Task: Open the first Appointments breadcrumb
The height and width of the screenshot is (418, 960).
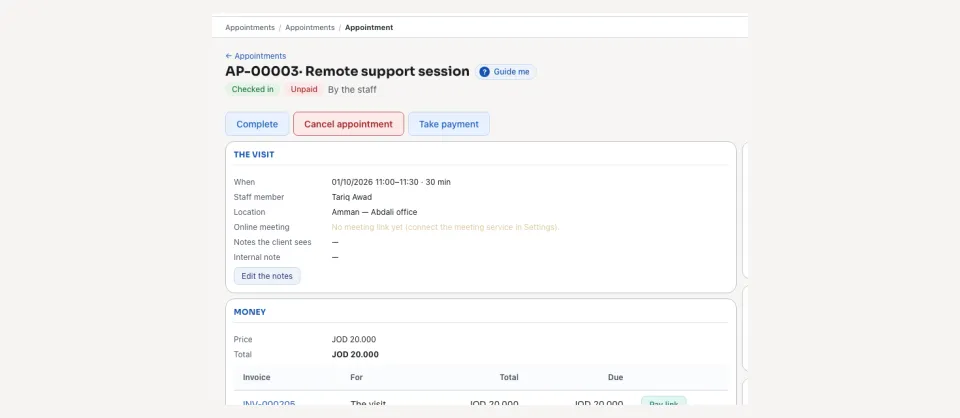Action: [250, 28]
